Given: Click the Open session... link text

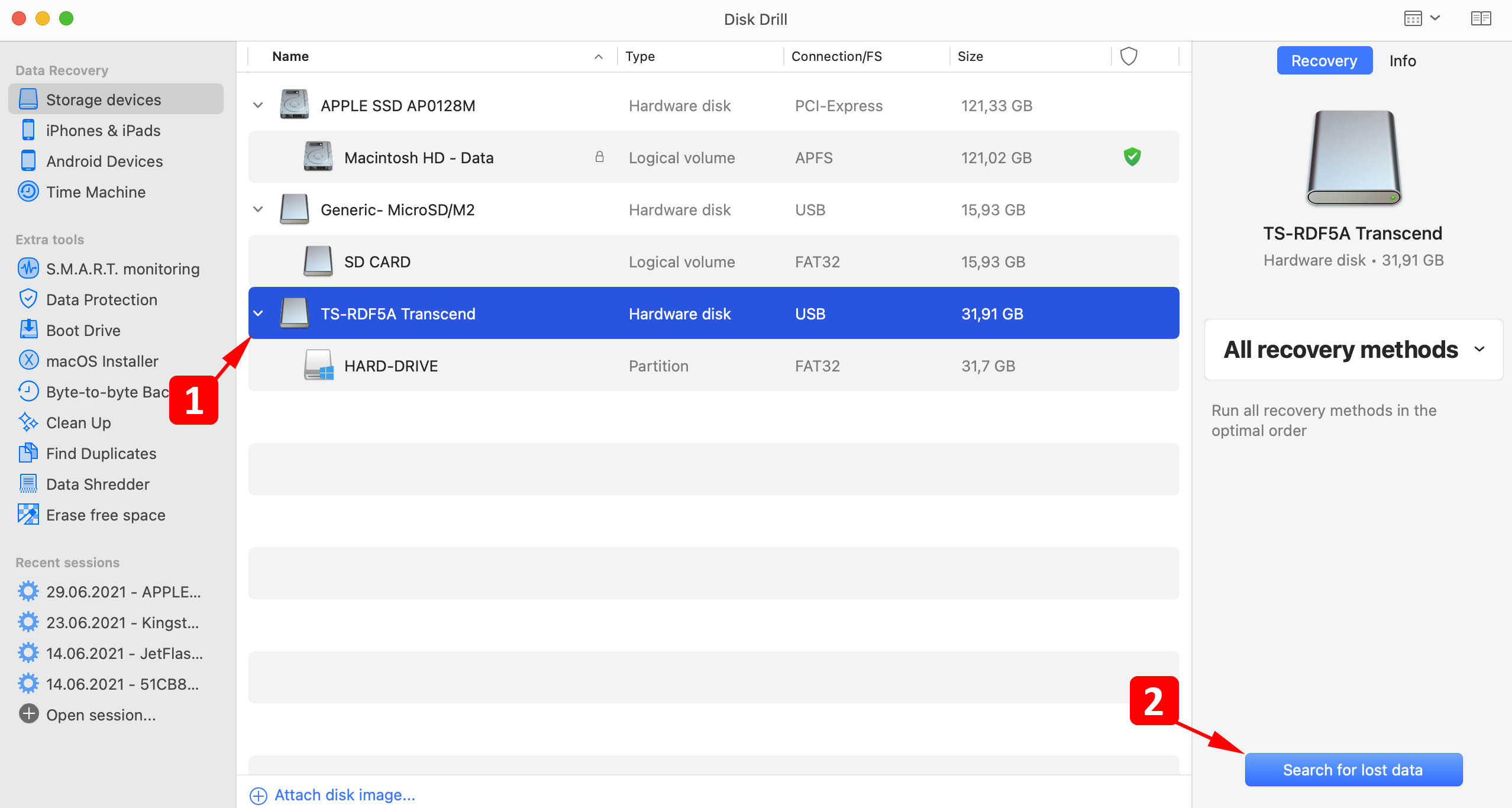Looking at the screenshot, I should coord(101,715).
